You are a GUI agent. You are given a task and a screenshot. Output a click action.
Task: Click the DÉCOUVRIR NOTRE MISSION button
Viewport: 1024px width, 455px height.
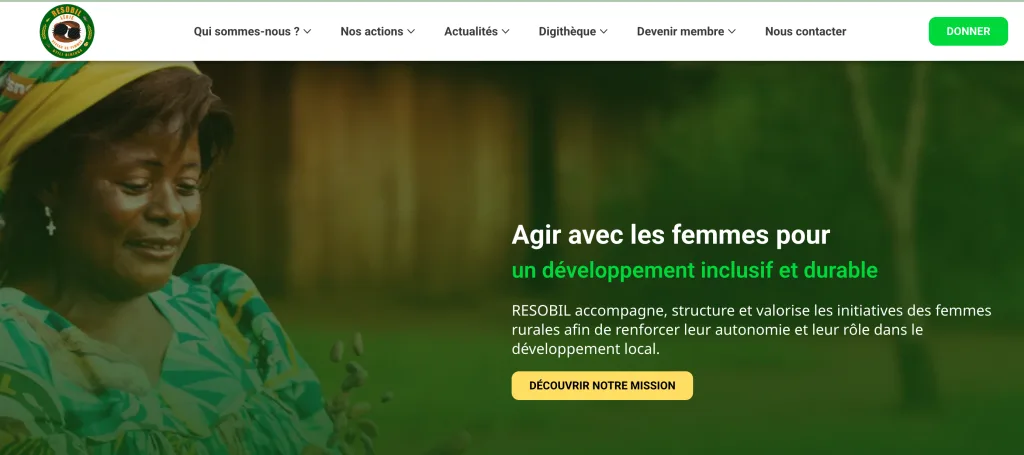point(602,386)
